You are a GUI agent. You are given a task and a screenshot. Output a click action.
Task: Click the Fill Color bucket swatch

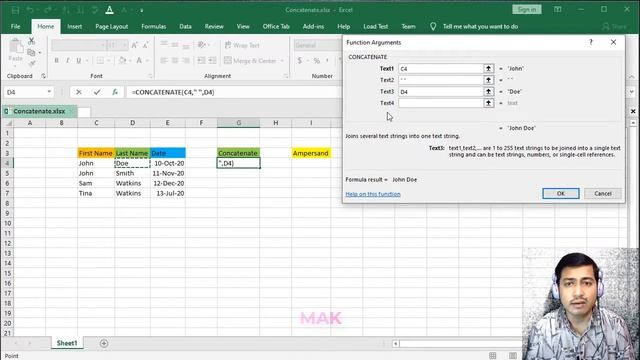(122, 60)
